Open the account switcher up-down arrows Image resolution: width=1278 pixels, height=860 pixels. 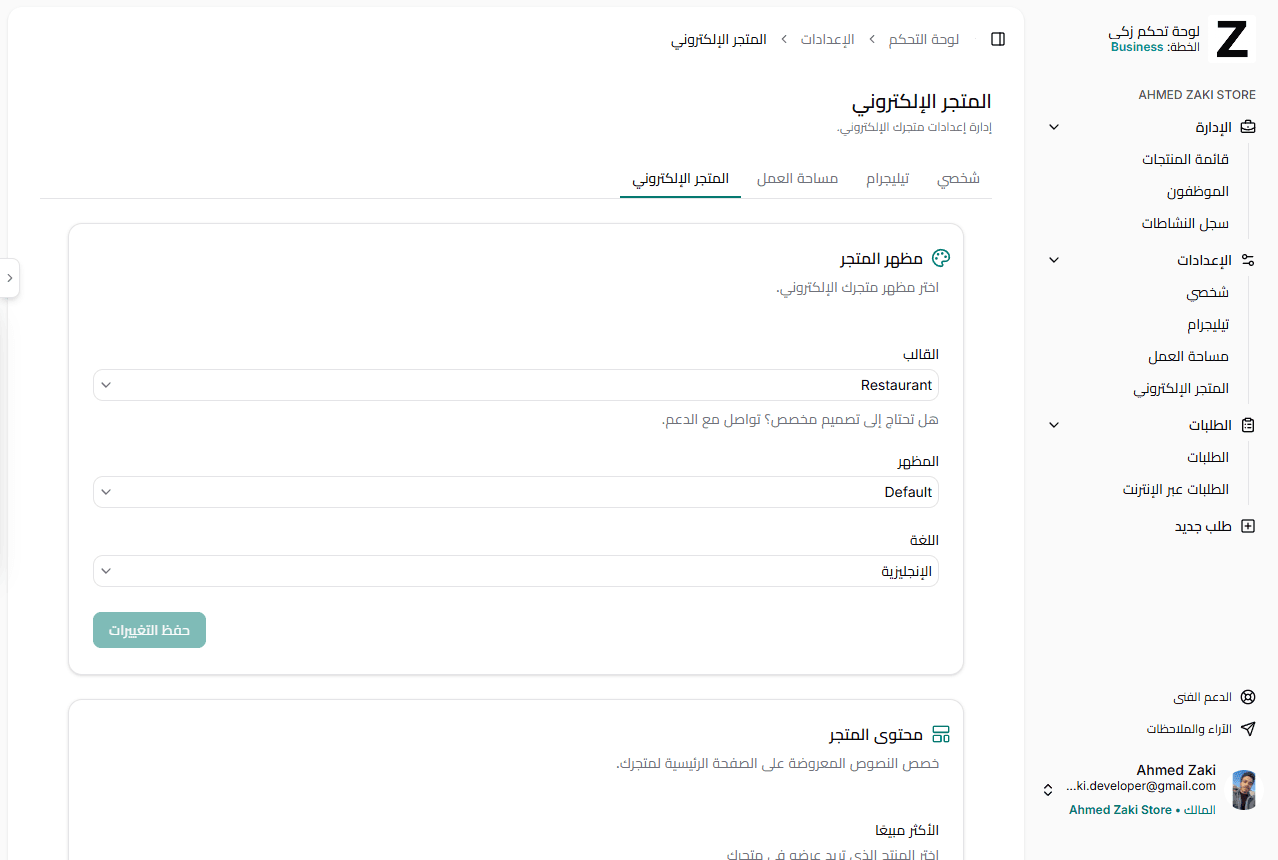(1048, 790)
